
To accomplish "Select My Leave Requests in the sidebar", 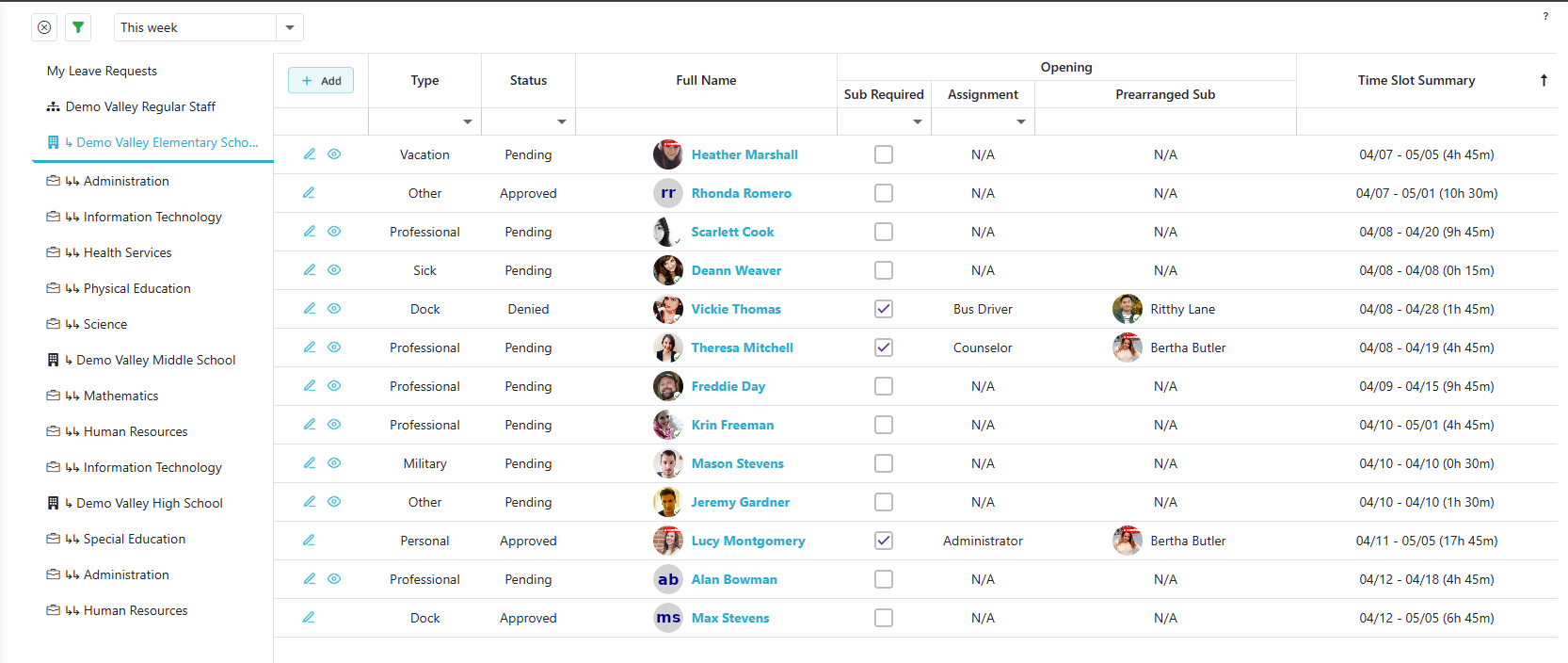I will pyautogui.click(x=102, y=71).
